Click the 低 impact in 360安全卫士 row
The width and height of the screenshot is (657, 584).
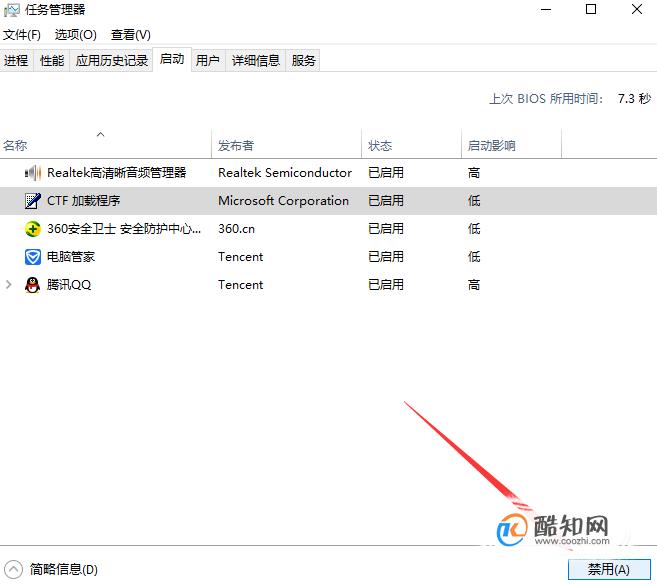(x=474, y=229)
